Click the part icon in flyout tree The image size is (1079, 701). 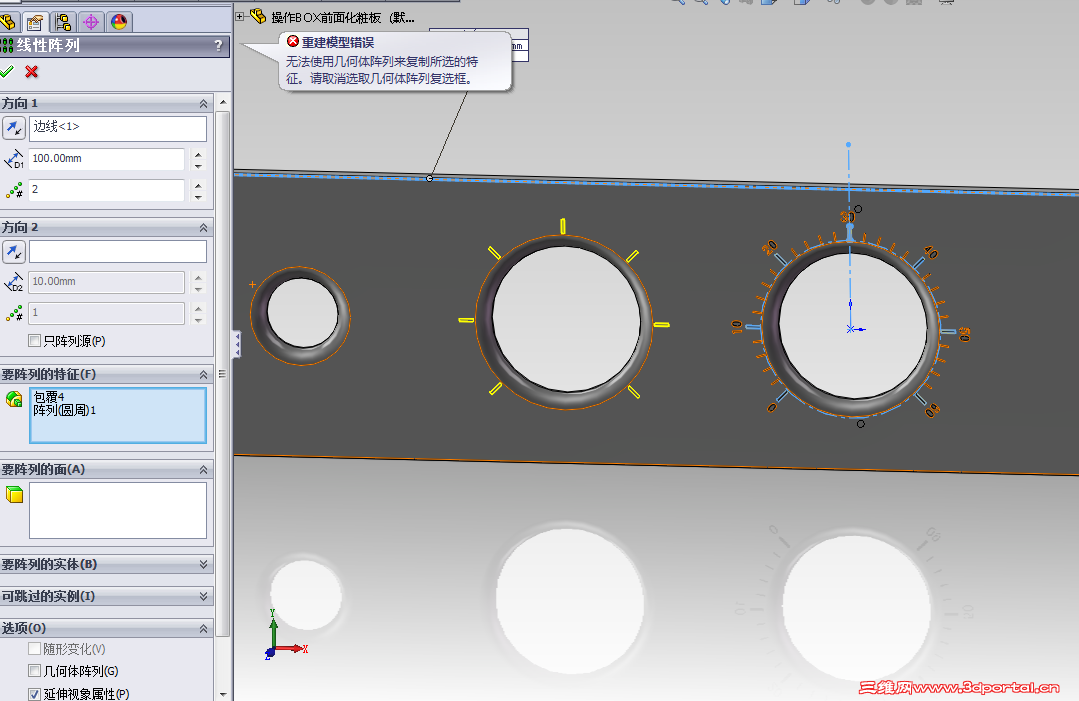coord(258,16)
